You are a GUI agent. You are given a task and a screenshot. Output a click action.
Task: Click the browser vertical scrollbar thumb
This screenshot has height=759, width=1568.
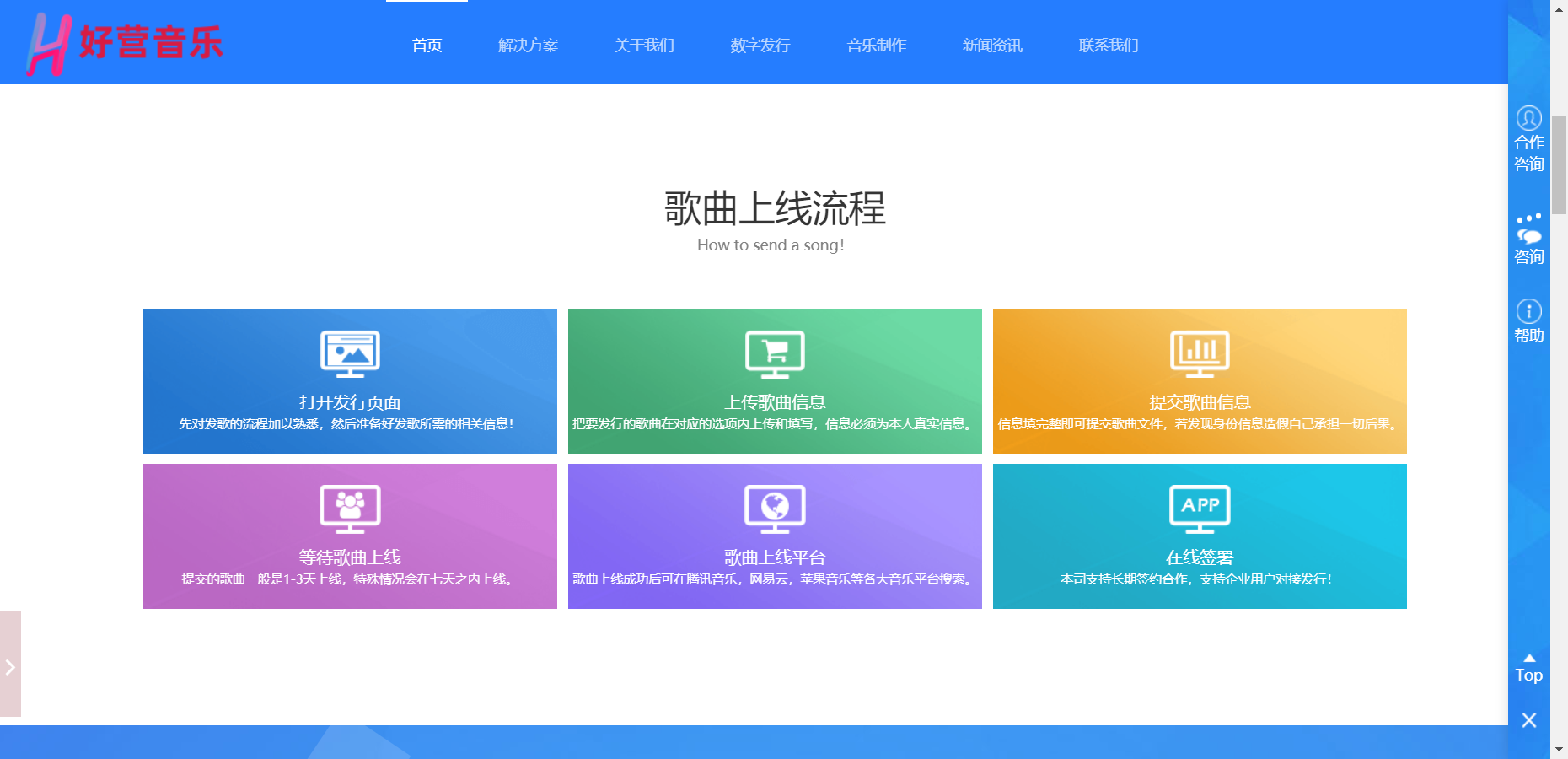point(1559,164)
